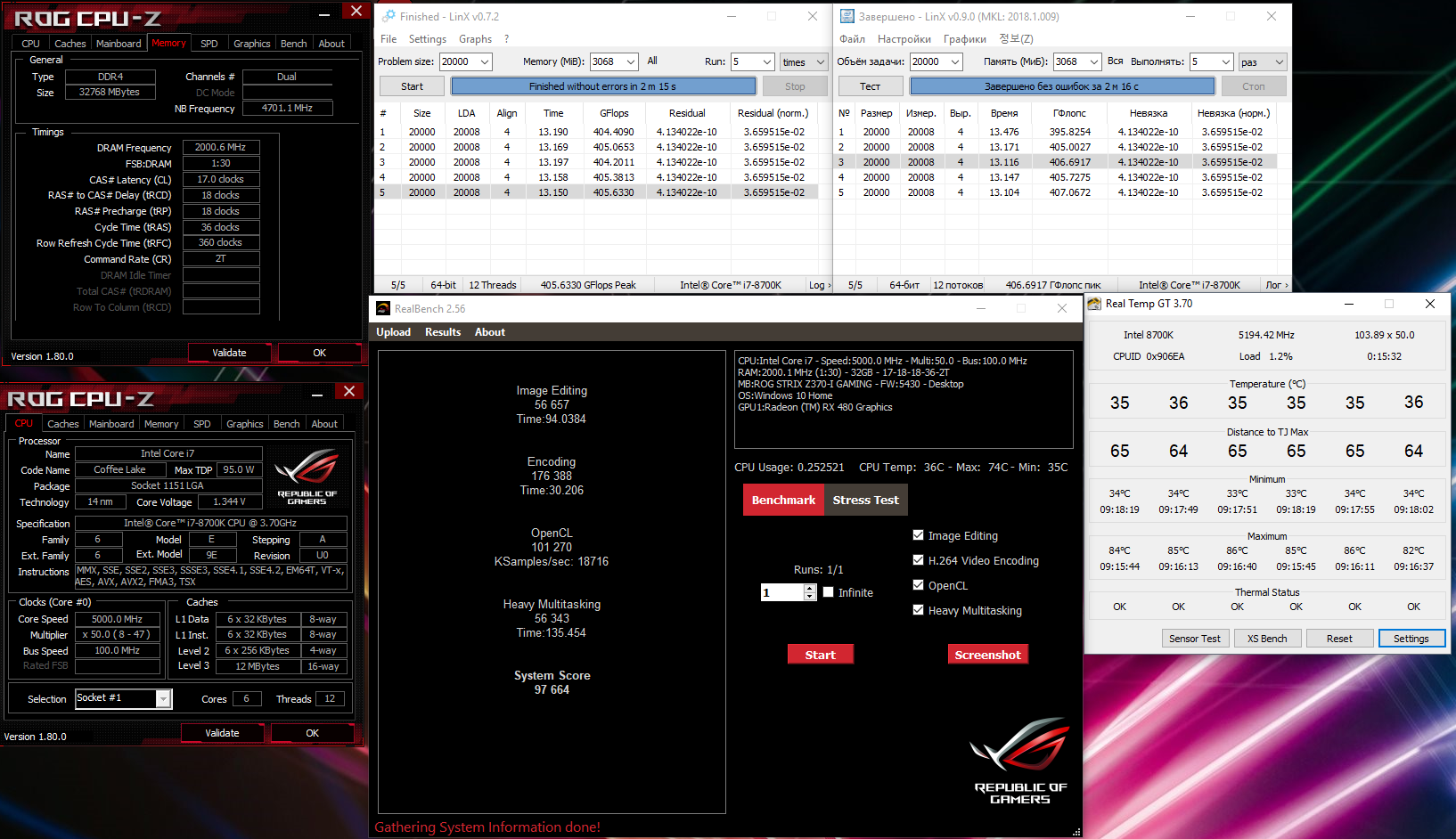The width and height of the screenshot is (1456, 839).
Task: Open the Log panel in LinX v0.7.2
Action: (x=820, y=285)
